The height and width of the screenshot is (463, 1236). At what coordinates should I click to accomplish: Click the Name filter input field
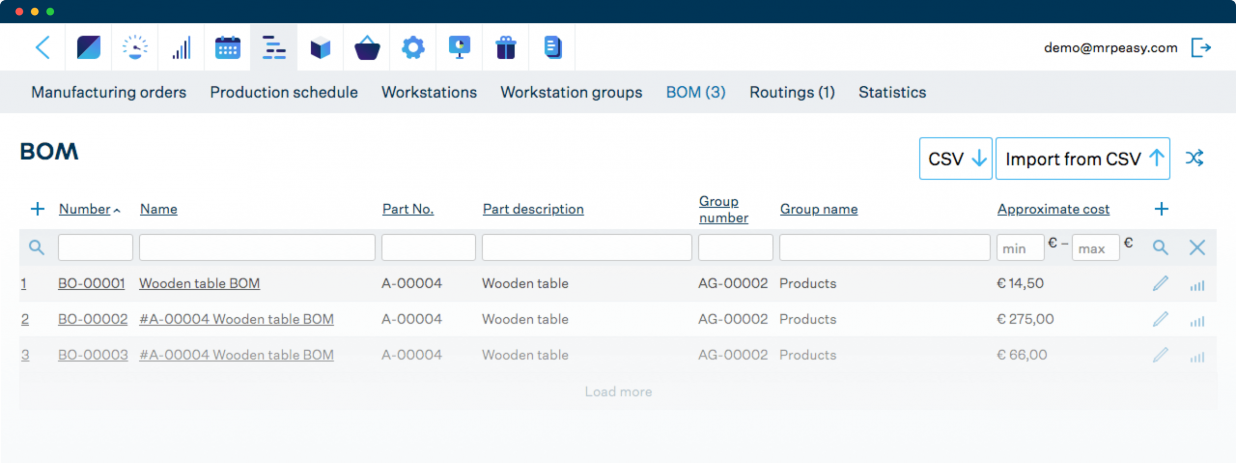pos(257,247)
